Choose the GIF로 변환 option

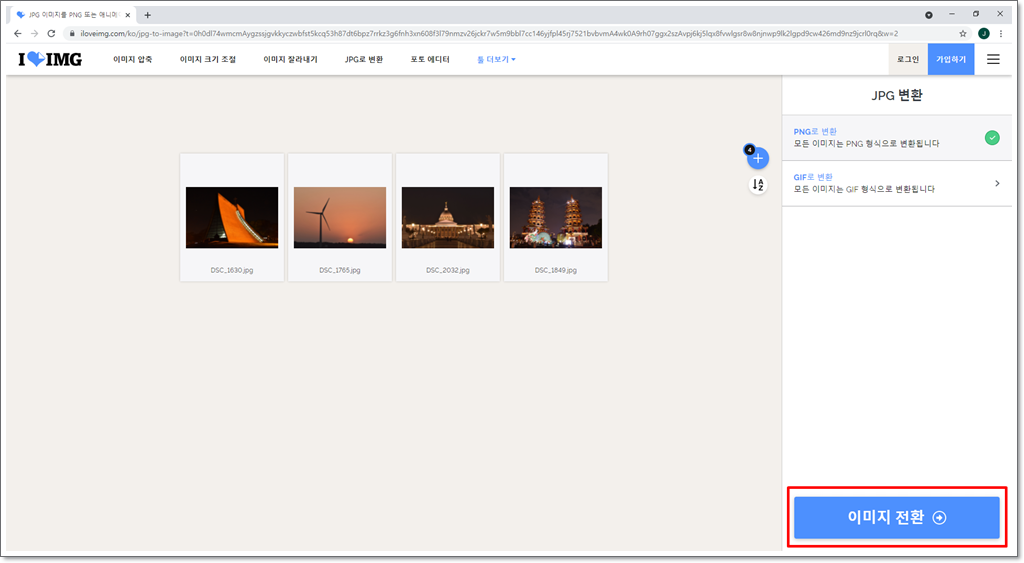(897, 184)
